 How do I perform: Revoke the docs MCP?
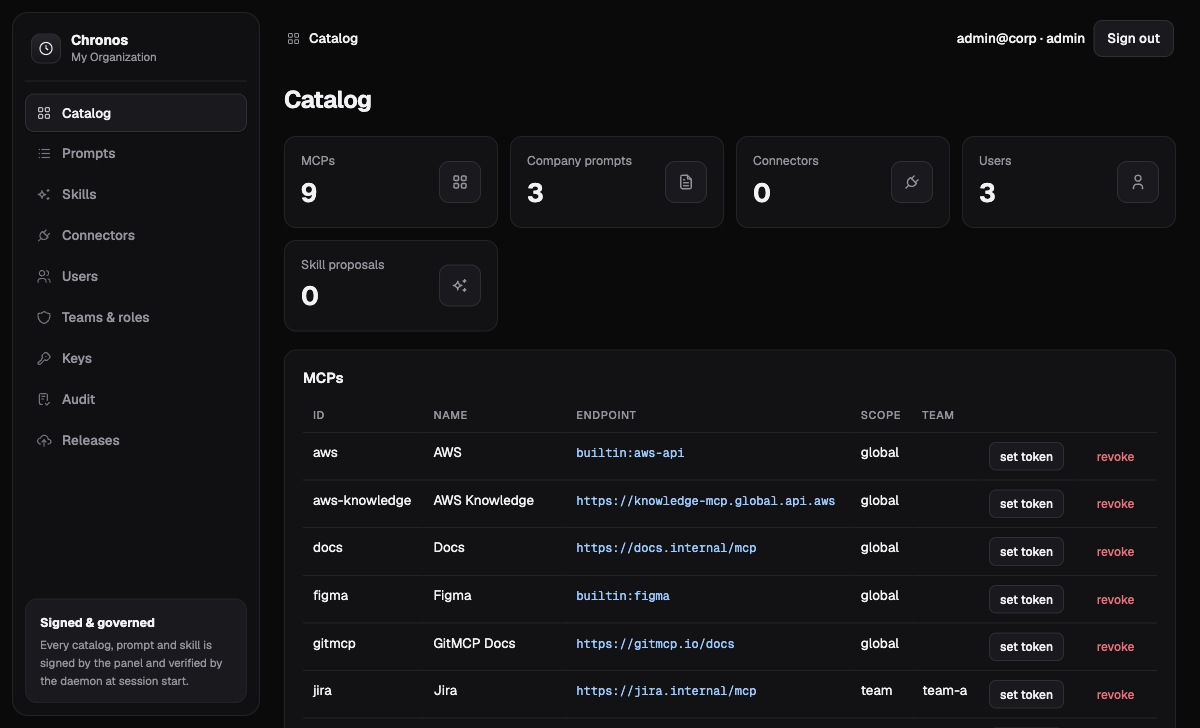(x=1115, y=551)
